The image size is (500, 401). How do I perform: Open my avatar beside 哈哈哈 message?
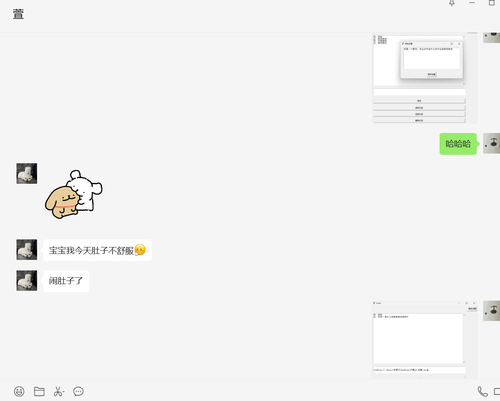[492, 143]
